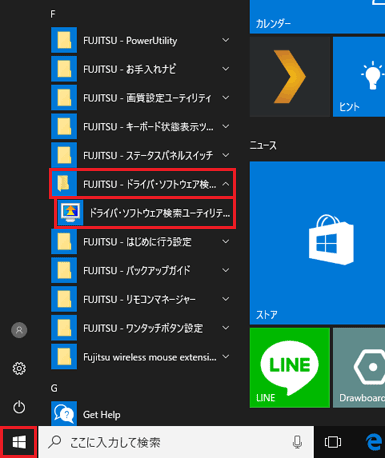Click FUJITSU - リモコンマネージャー folder icon
The height and width of the screenshot is (458, 385).
click(x=64, y=299)
